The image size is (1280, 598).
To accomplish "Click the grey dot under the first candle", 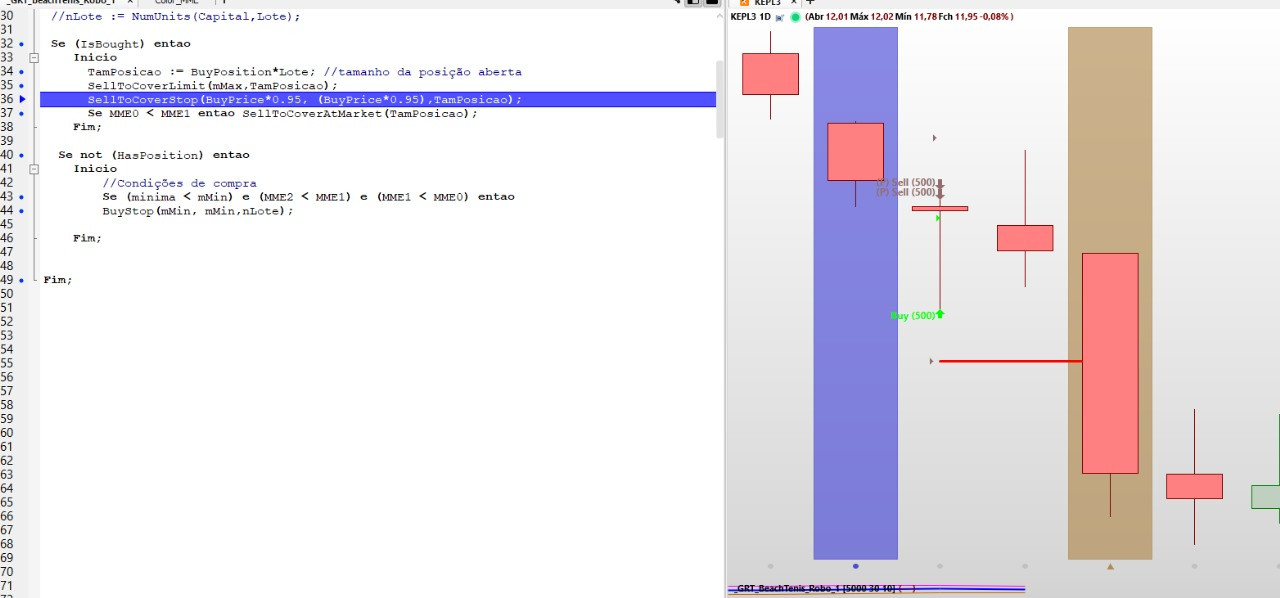I will tap(770, 566).
